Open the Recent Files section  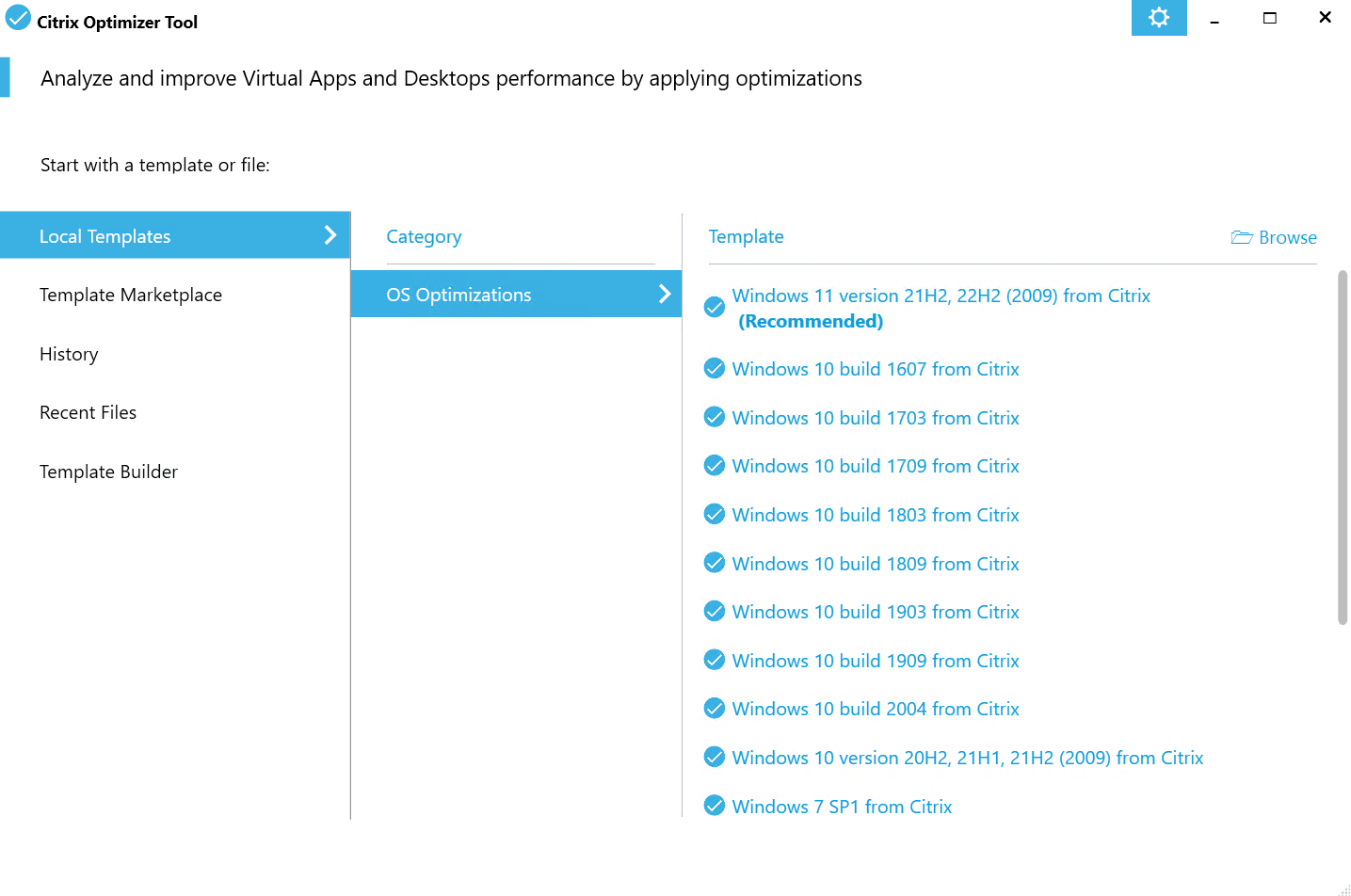88,413
